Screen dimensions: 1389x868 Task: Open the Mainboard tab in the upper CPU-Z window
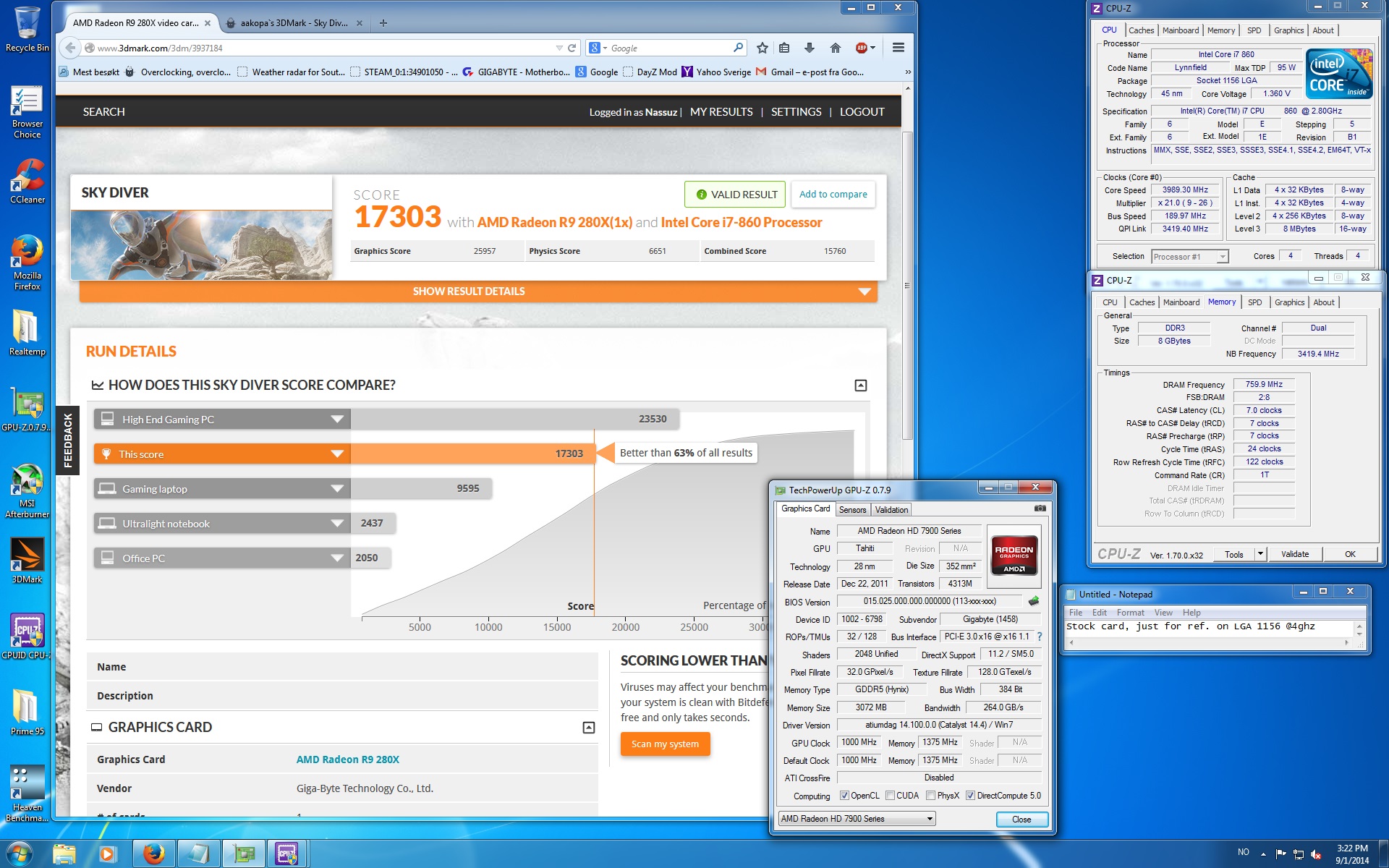tap(1181, 30)
